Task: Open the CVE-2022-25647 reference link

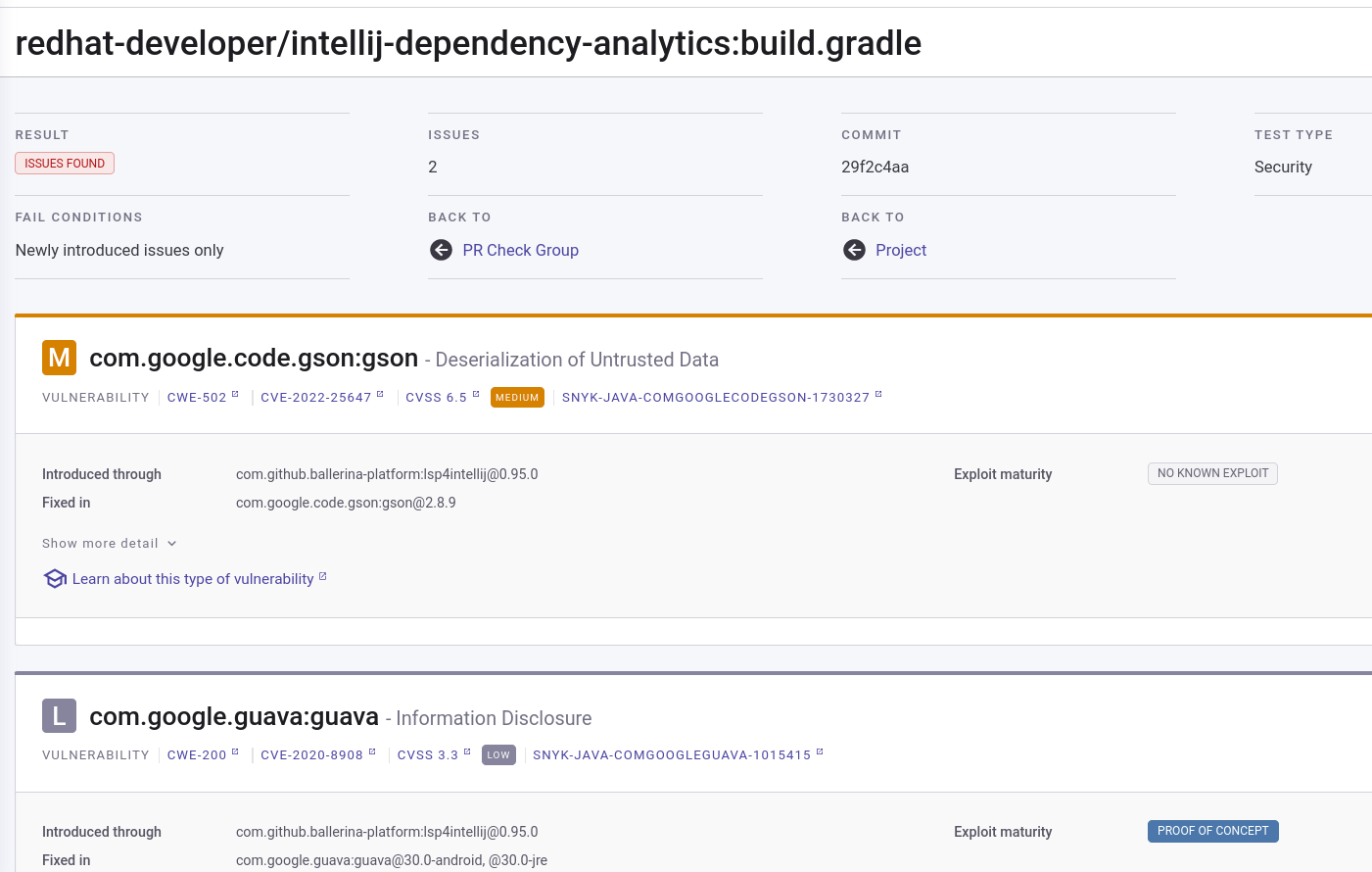Action: pyautogui.click(x=315, y=398)
